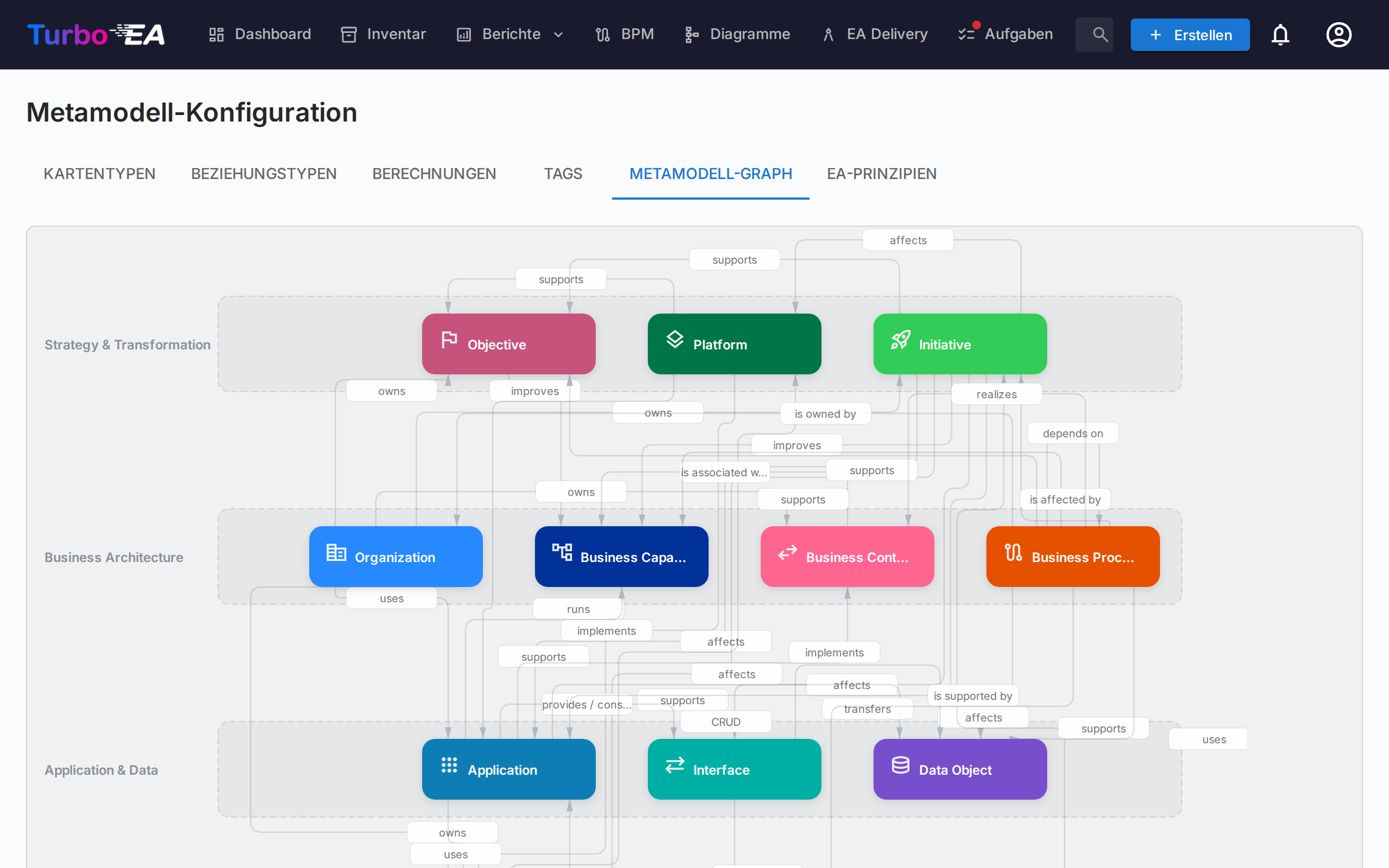Open the TAGS tab
The height and width of the screenshot is (868, 1389).
tap(563, 174)
